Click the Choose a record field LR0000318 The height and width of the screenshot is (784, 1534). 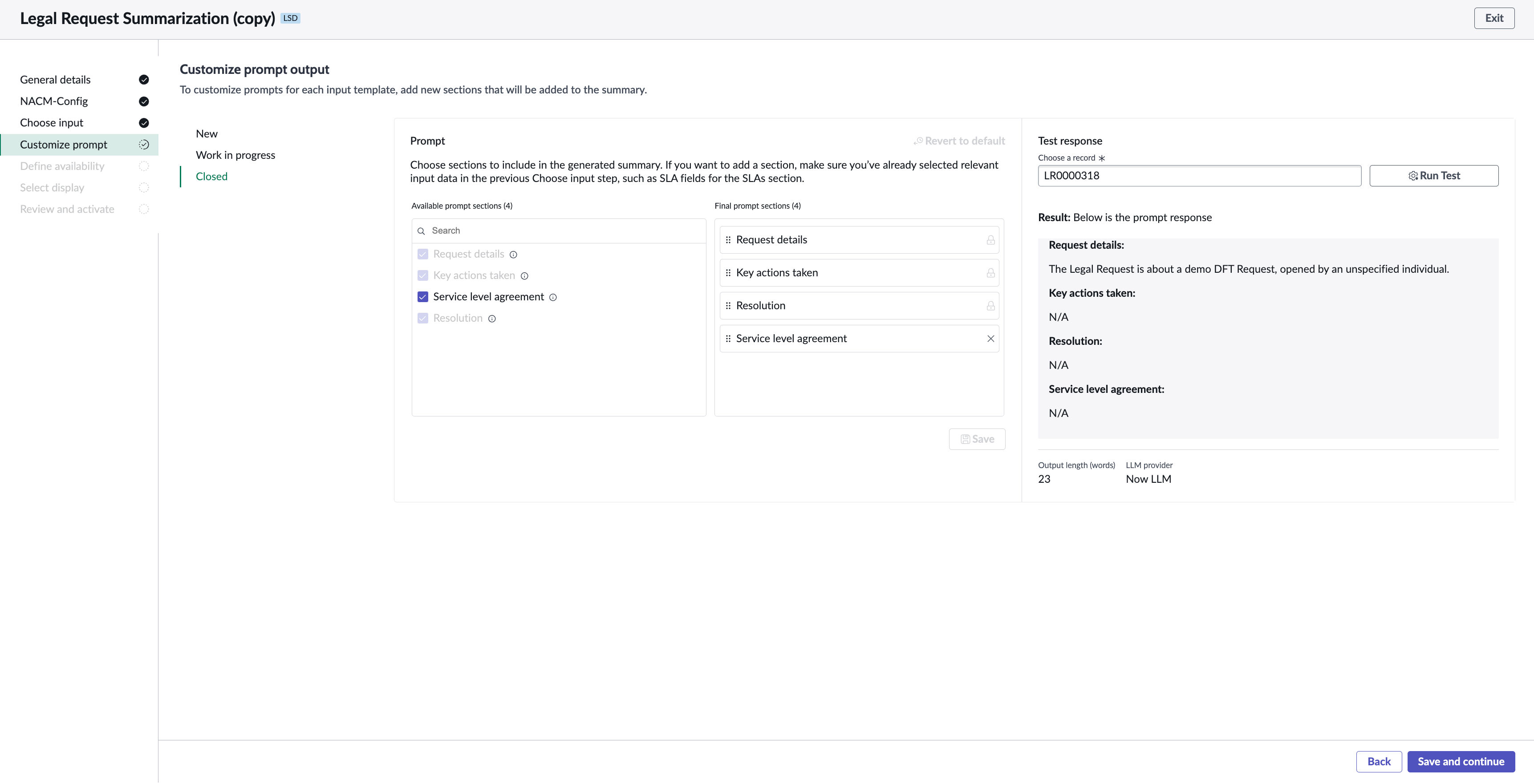[1199, 176]
